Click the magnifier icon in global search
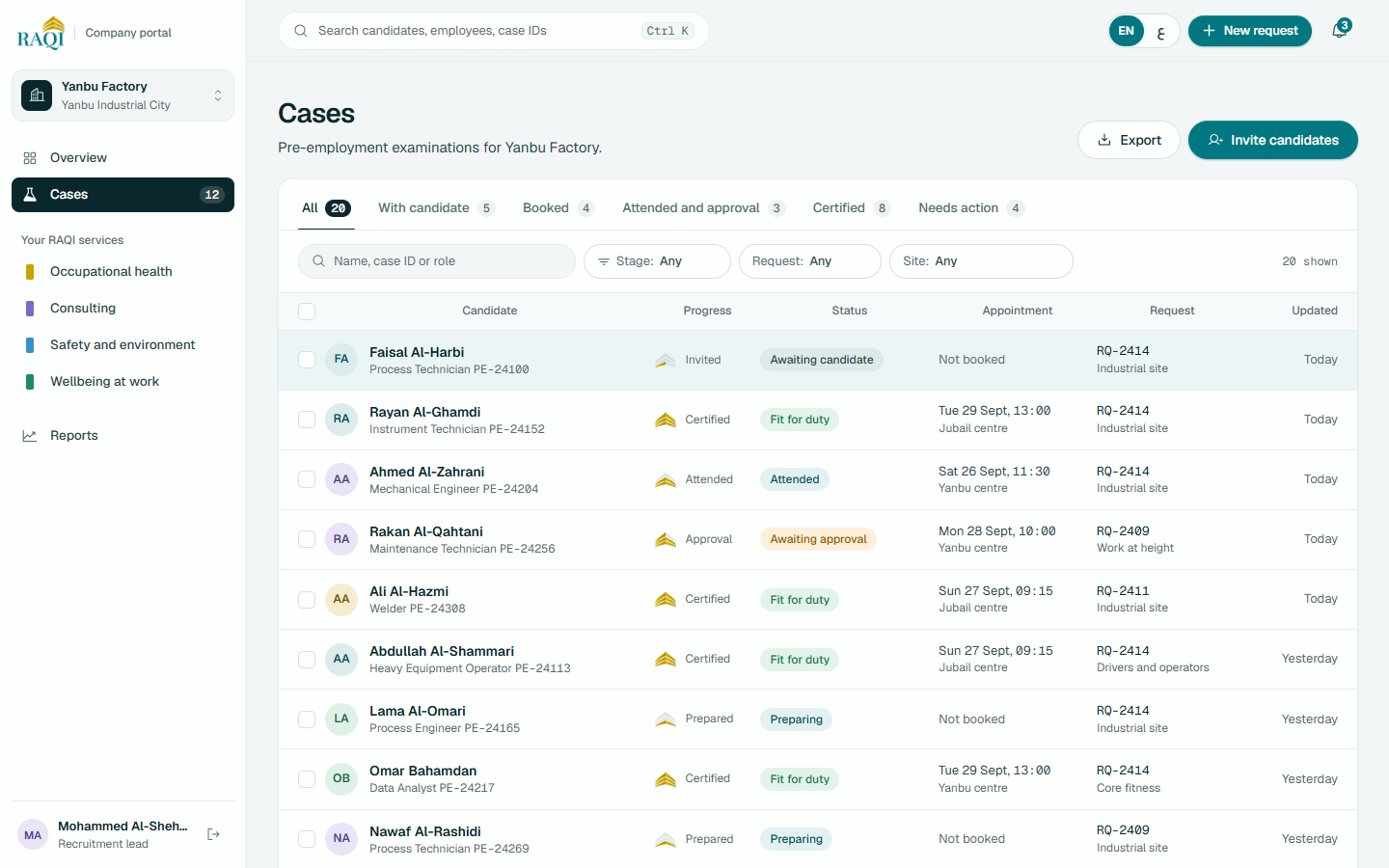Image resolution: width=1389 pixels, height=868 pixels. [x=301, y=31]
